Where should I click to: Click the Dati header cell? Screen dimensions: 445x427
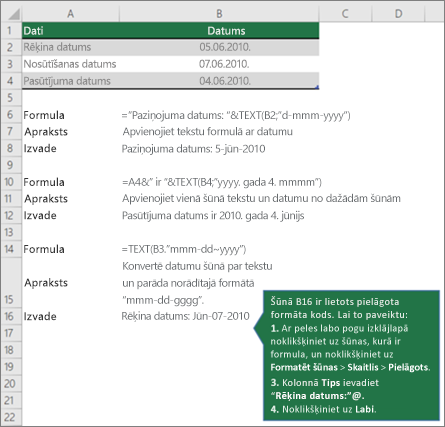pyautogui.click(x=70, y=31)
